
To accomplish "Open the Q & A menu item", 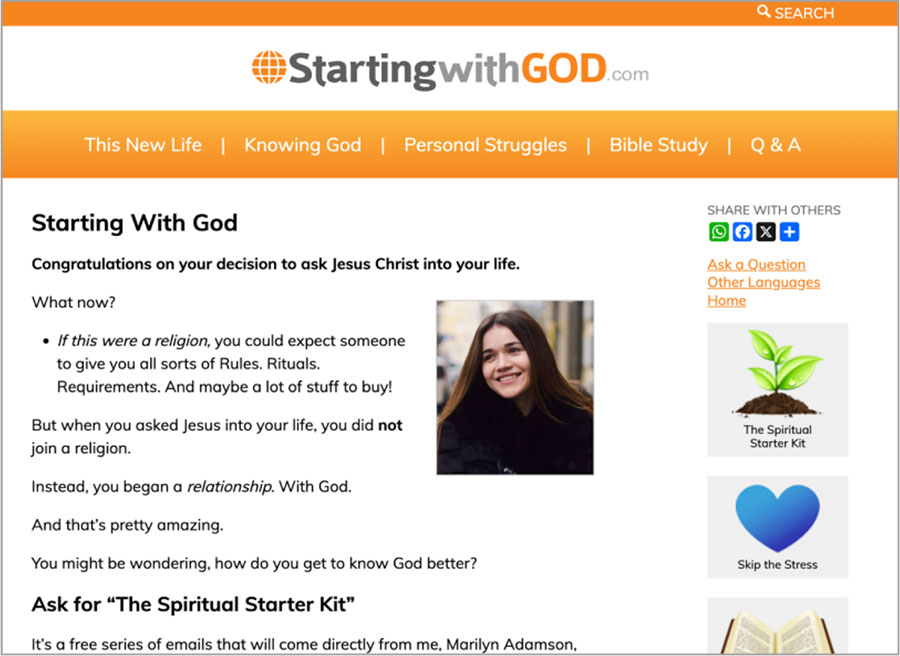I will [775, 145].
